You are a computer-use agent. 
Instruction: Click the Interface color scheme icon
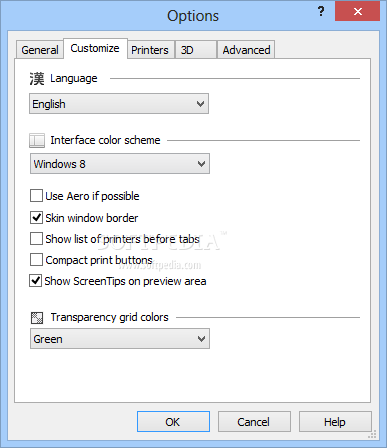pos(37,140)
